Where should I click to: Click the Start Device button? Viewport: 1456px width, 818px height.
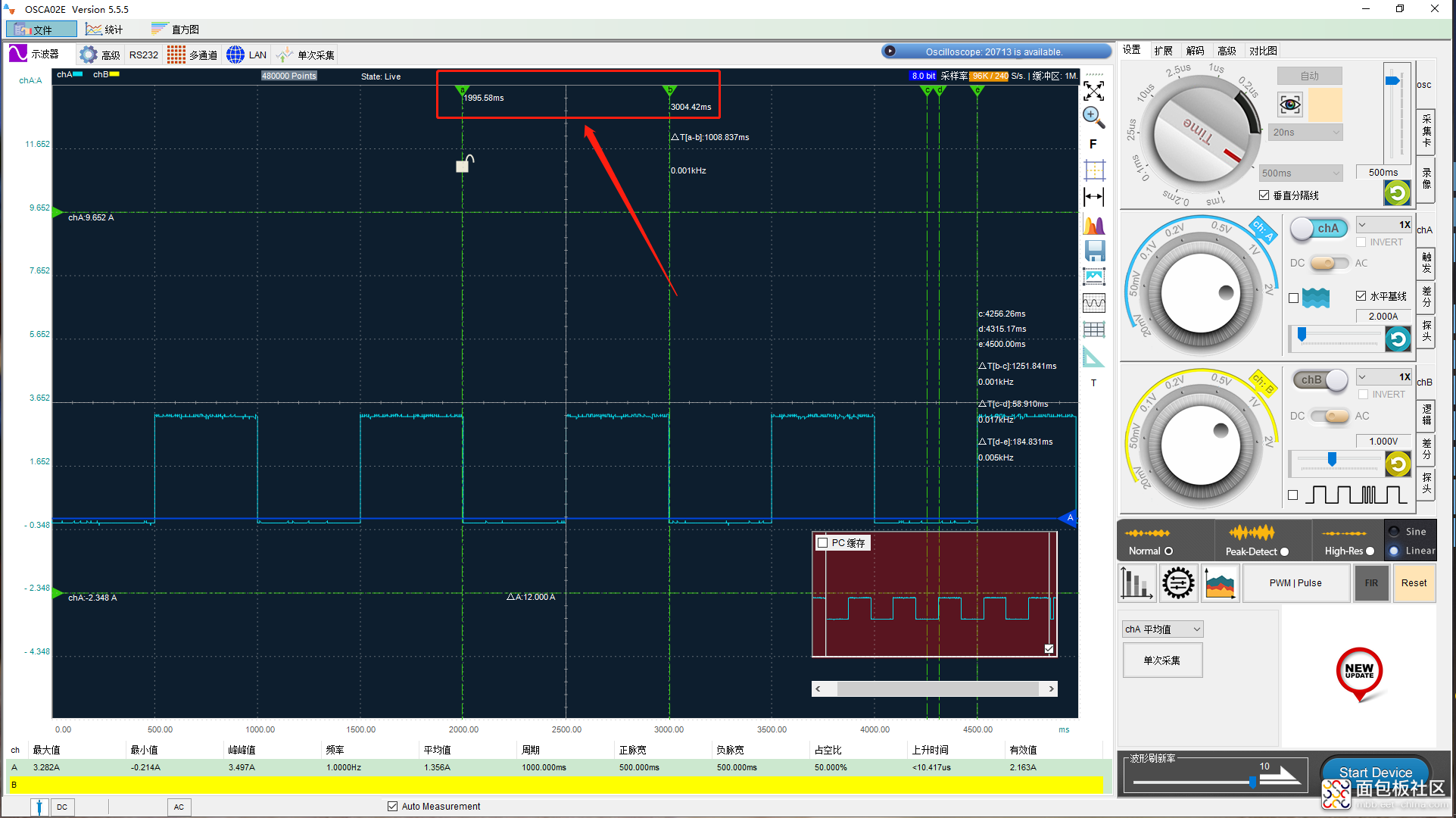point(1375,773)
